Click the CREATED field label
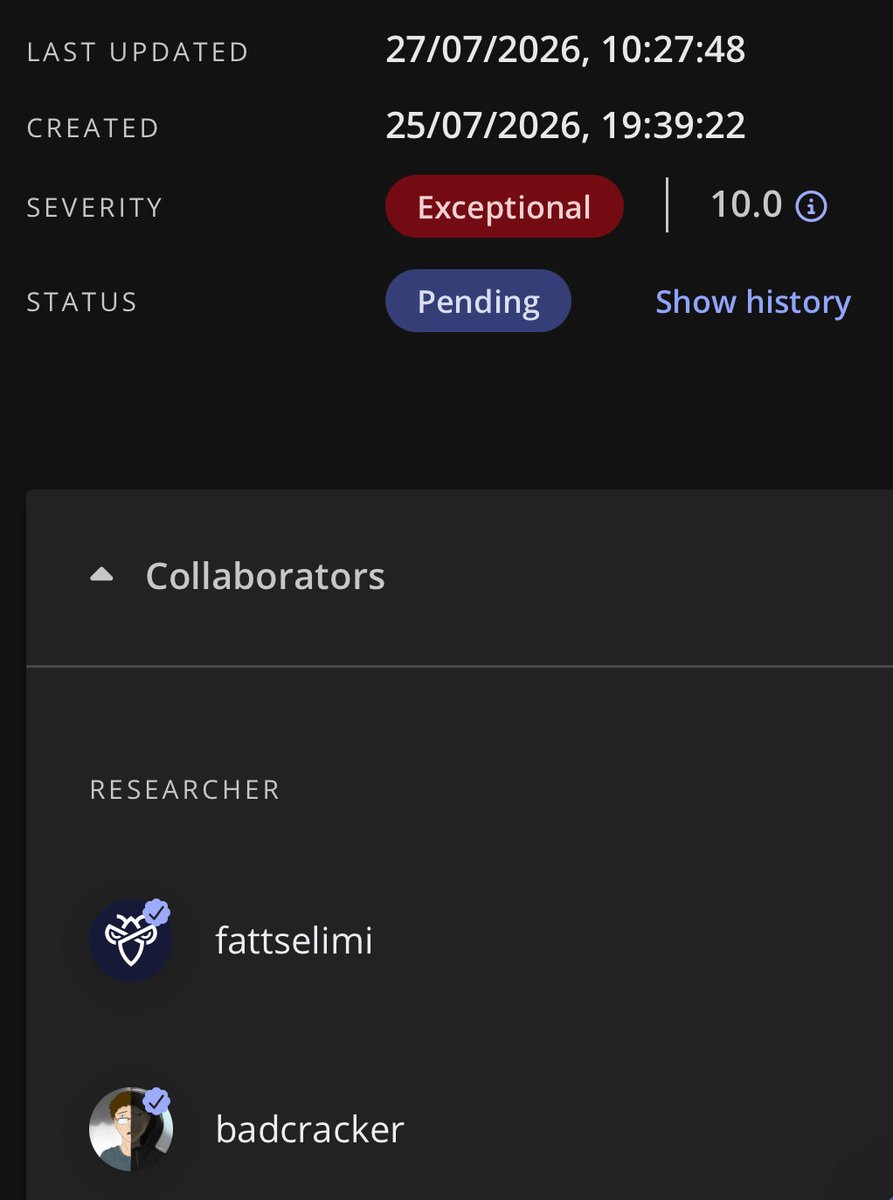893x1200 pixels. click(x=93, y=128)
